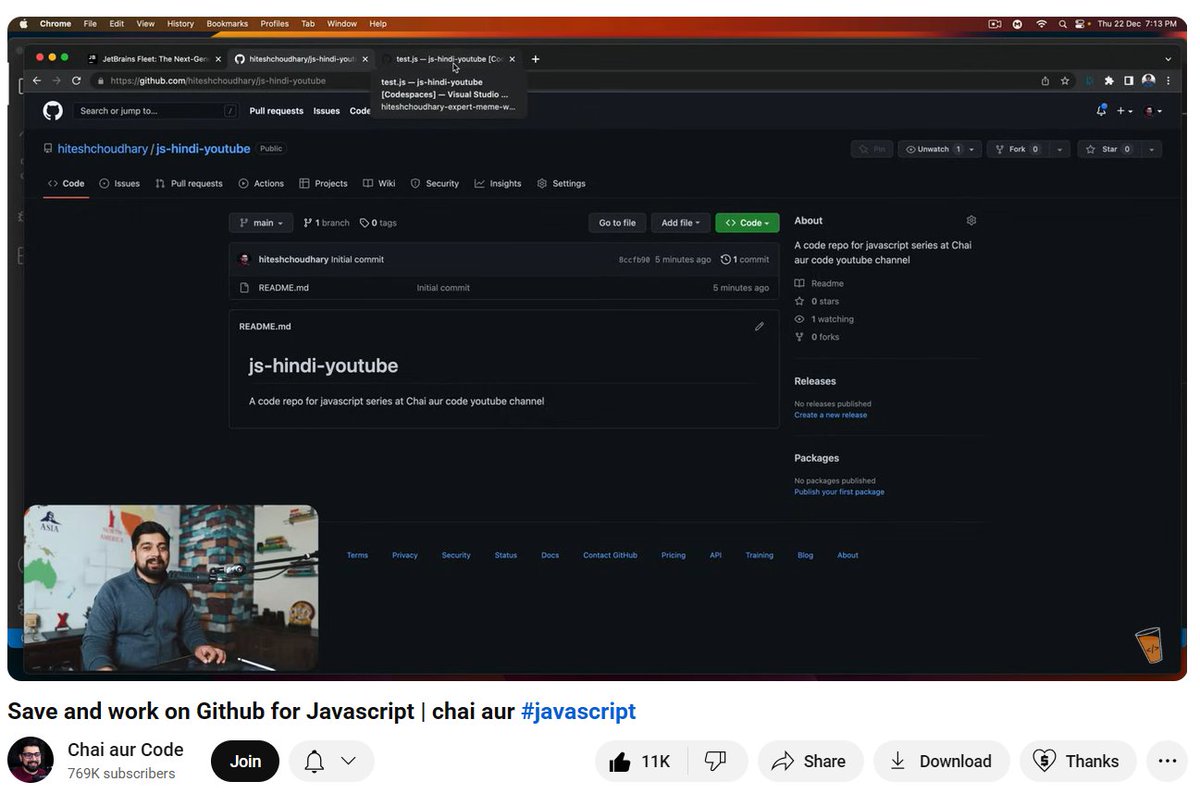
Task: Click the Chrome share page icon
Action: [1045, 81]
